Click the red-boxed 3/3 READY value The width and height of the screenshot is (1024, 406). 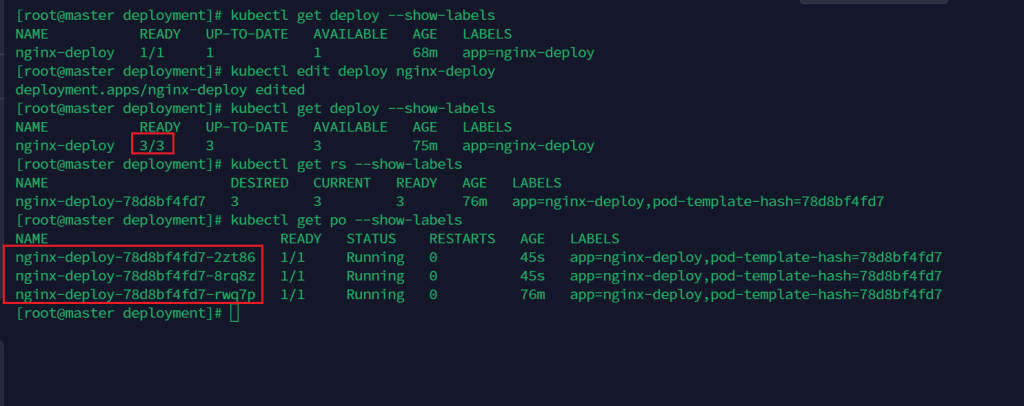pyautogui.click(x=152, y=146)
